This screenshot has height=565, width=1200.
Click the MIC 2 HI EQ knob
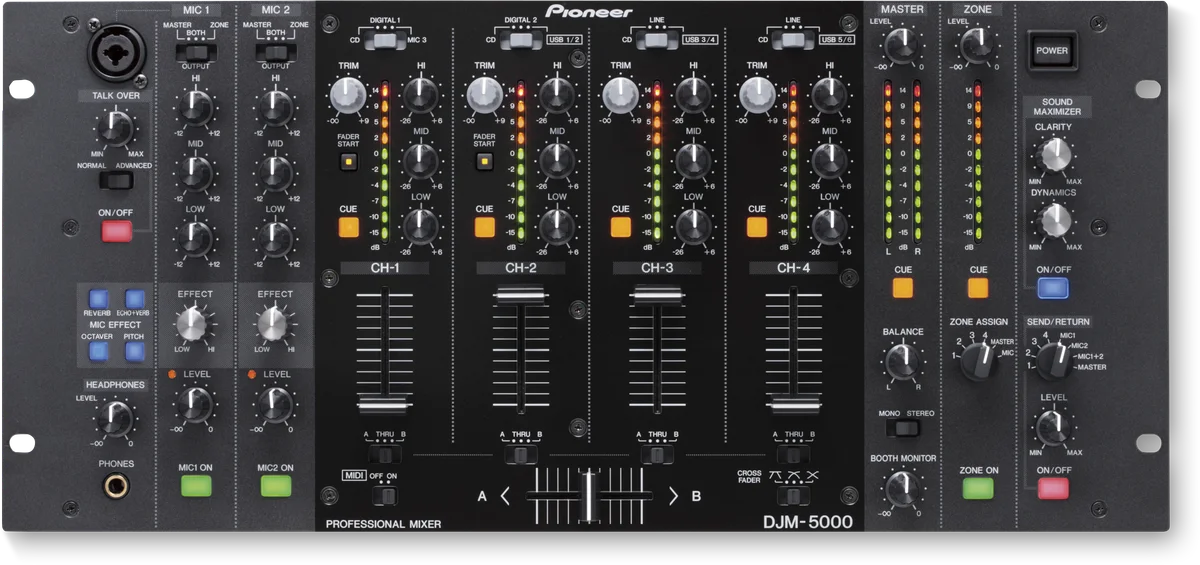click(x=274, y=106)
